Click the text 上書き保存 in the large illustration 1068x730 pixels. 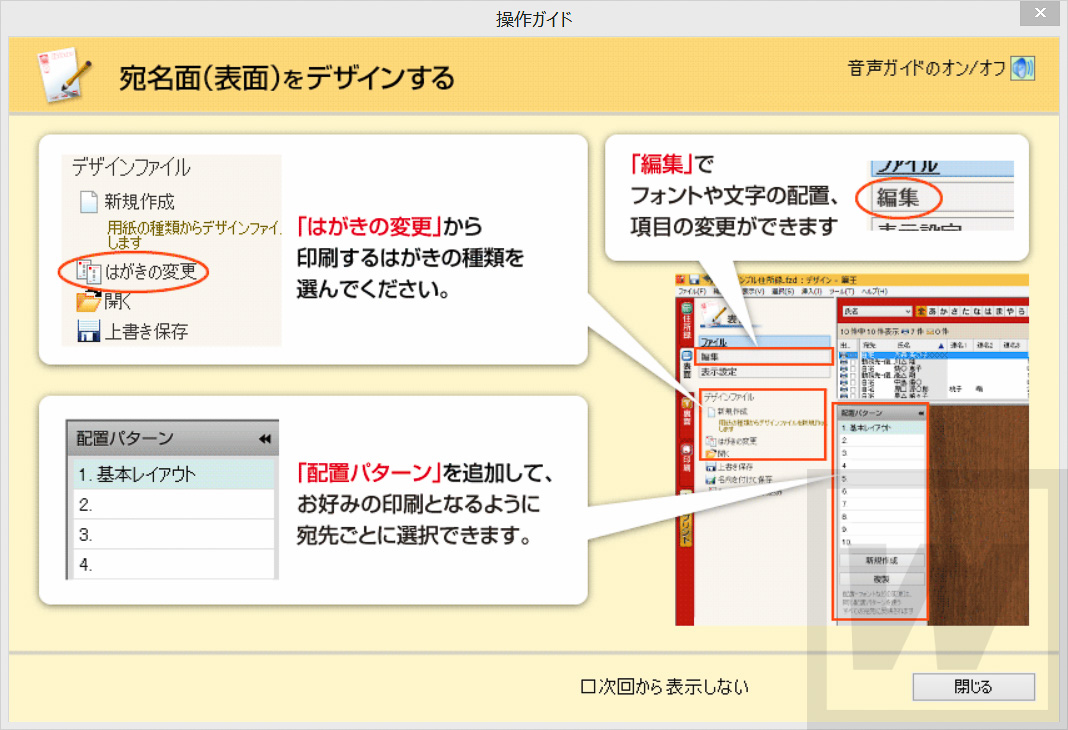[146, 332]
